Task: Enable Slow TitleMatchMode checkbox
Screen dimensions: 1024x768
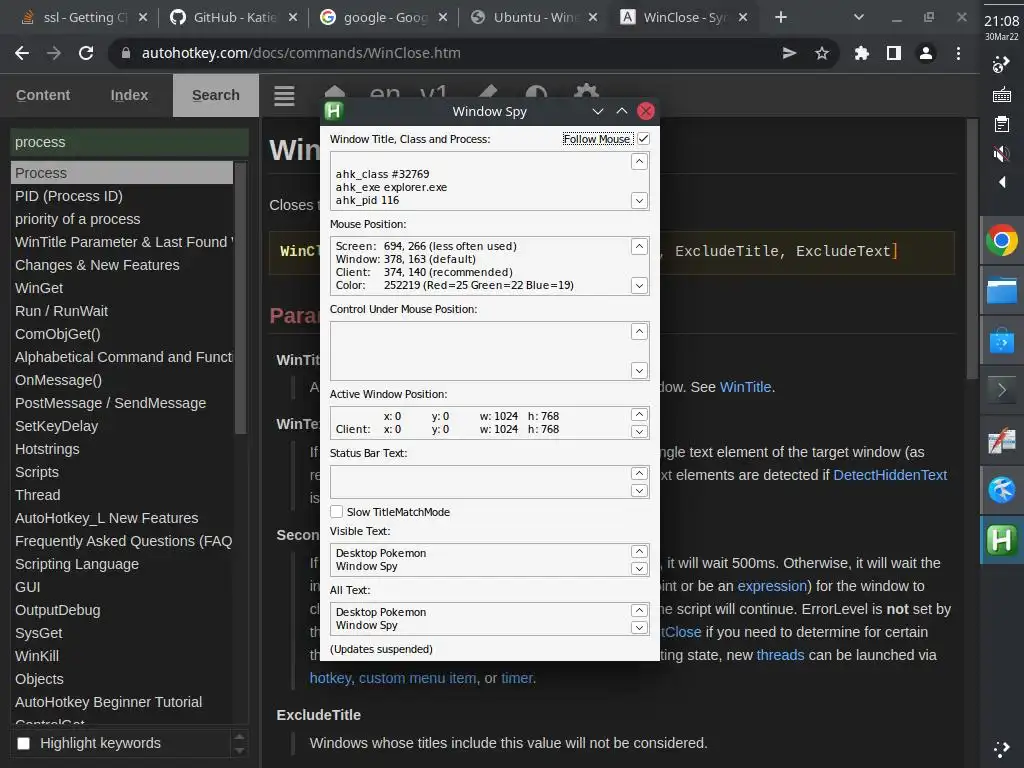Action: pyautogui.click(x=336, y=511)
